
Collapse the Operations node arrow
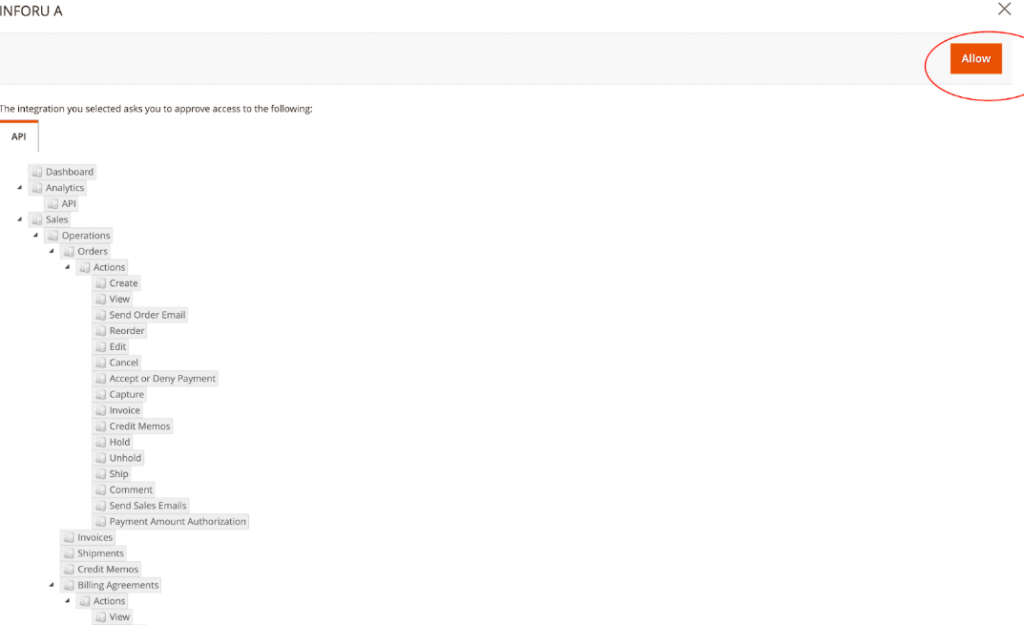(36, 235)
